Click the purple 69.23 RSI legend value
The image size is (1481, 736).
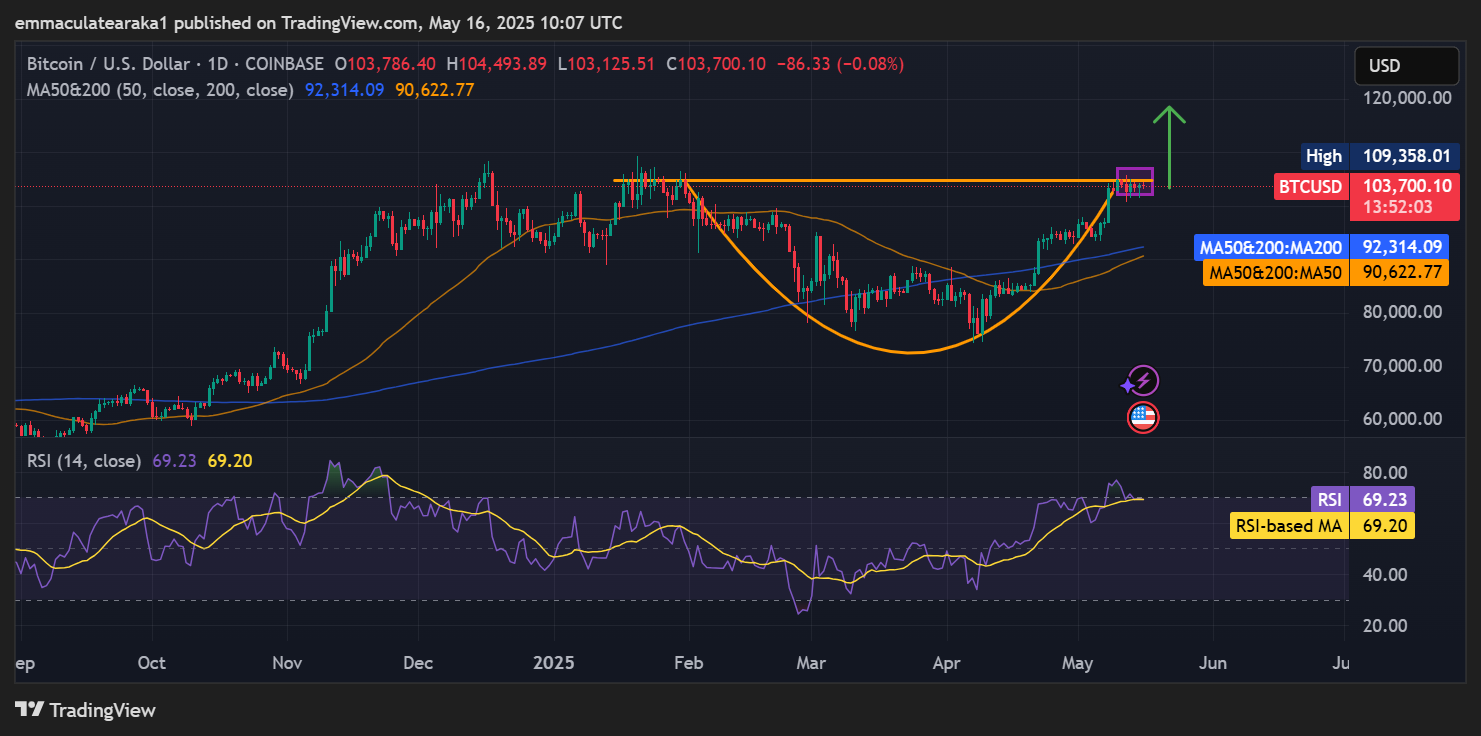pos(174,461)
